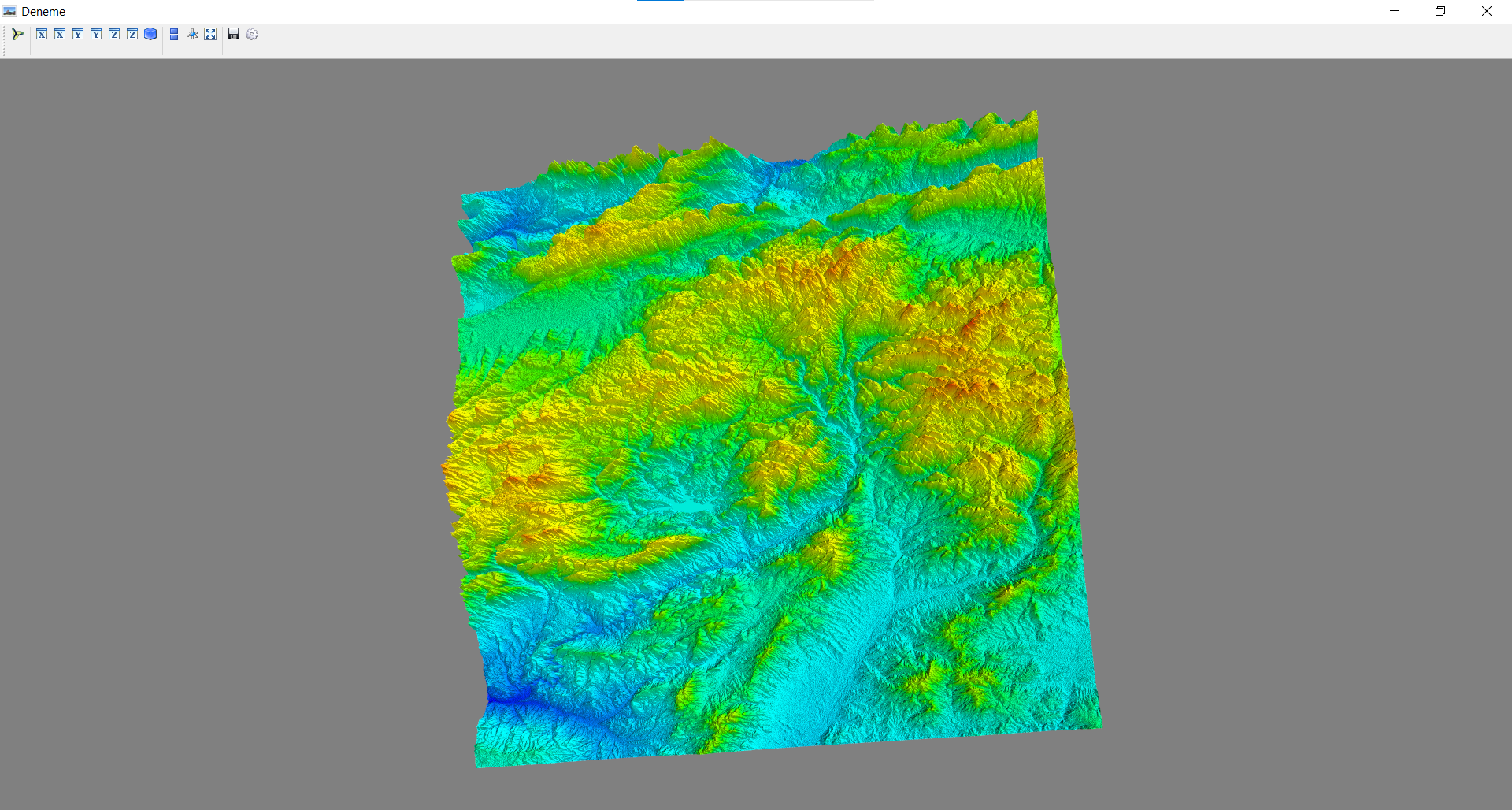1512x810 pixels.
Task: Switch to the blue cube isometric view
Action: click(x=150, y=34)
